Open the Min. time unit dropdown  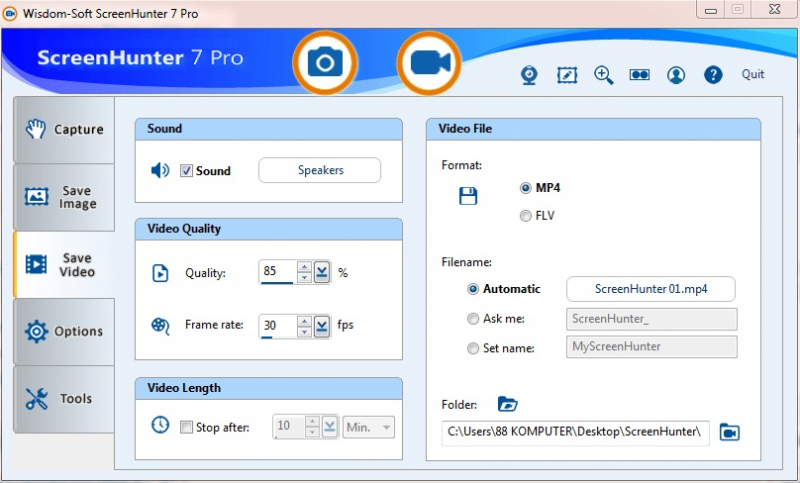[x=369, y=427]
